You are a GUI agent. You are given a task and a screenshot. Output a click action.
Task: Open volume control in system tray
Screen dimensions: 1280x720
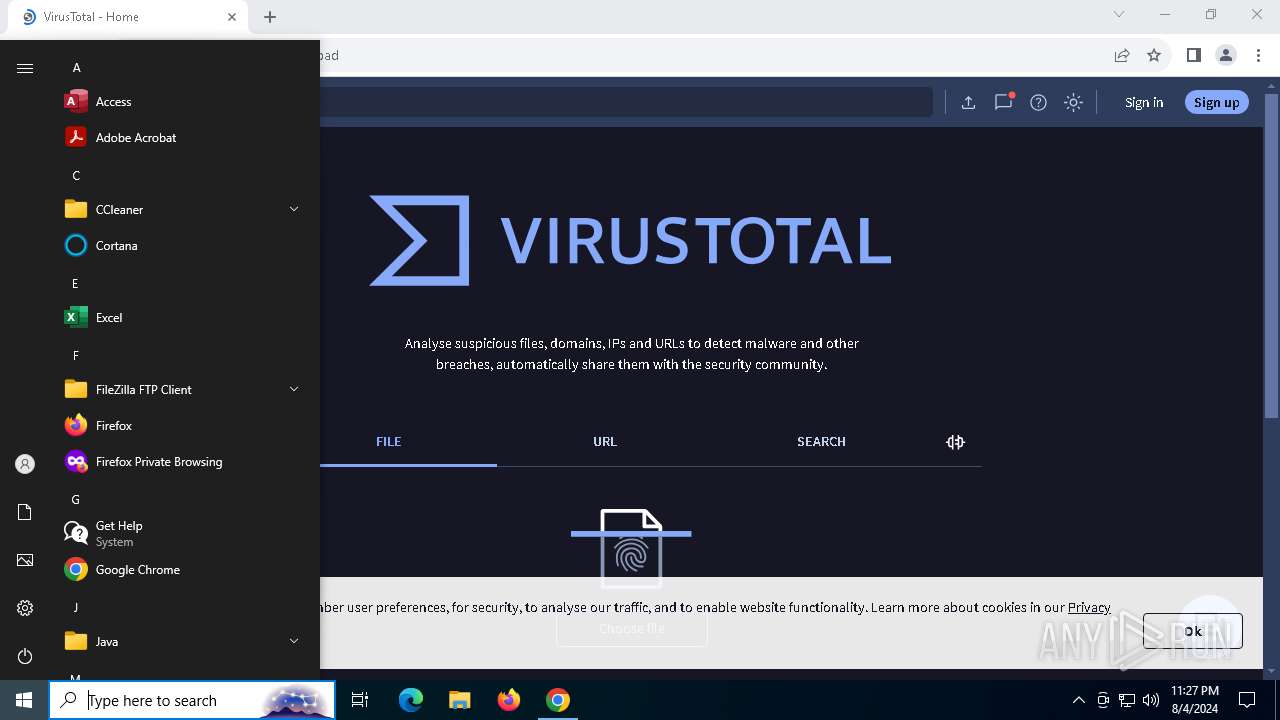coord(1151,700)
